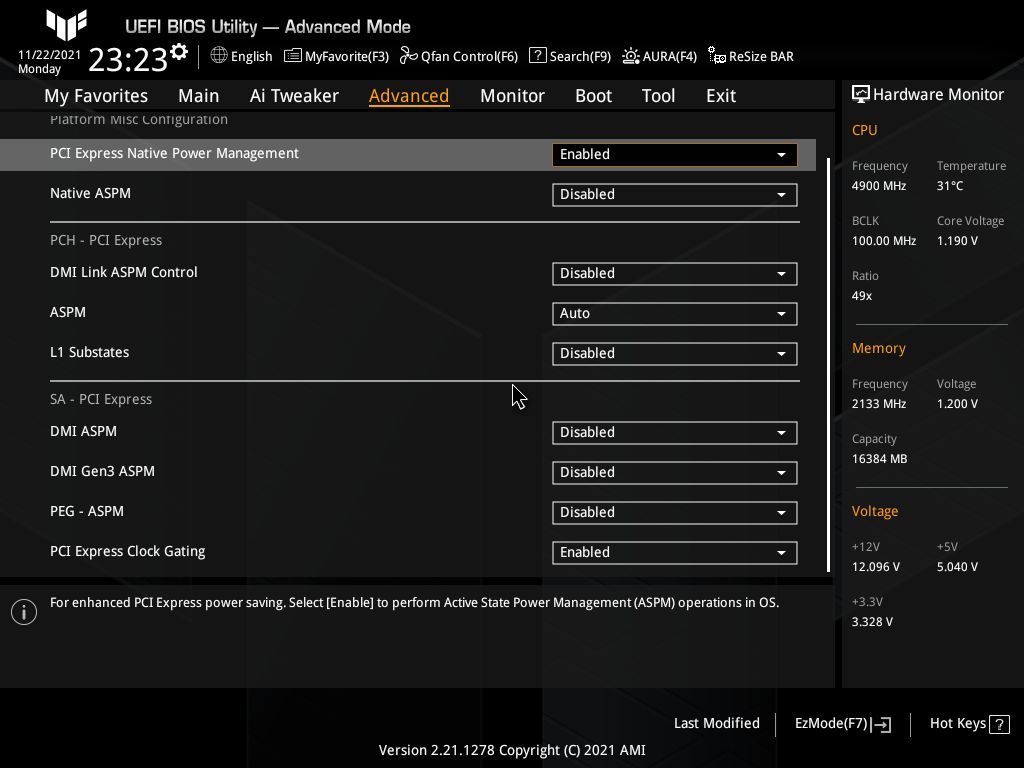Click the +12V reading 12.096 V
The width and height of the screenshot is (1024, 768).
(875, 566)
